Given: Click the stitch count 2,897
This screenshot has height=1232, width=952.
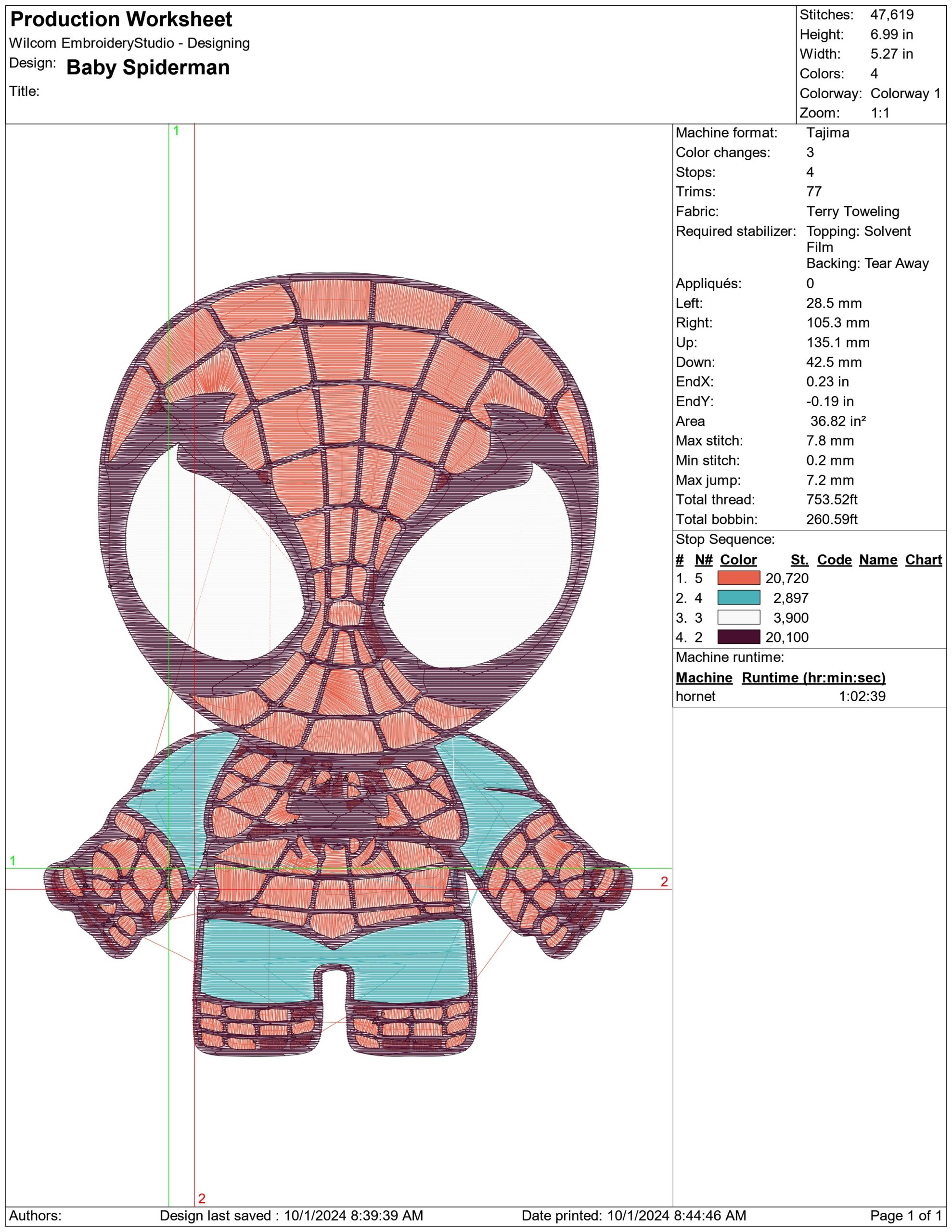Looking at the screenshot, I should (x=791, y=598).
